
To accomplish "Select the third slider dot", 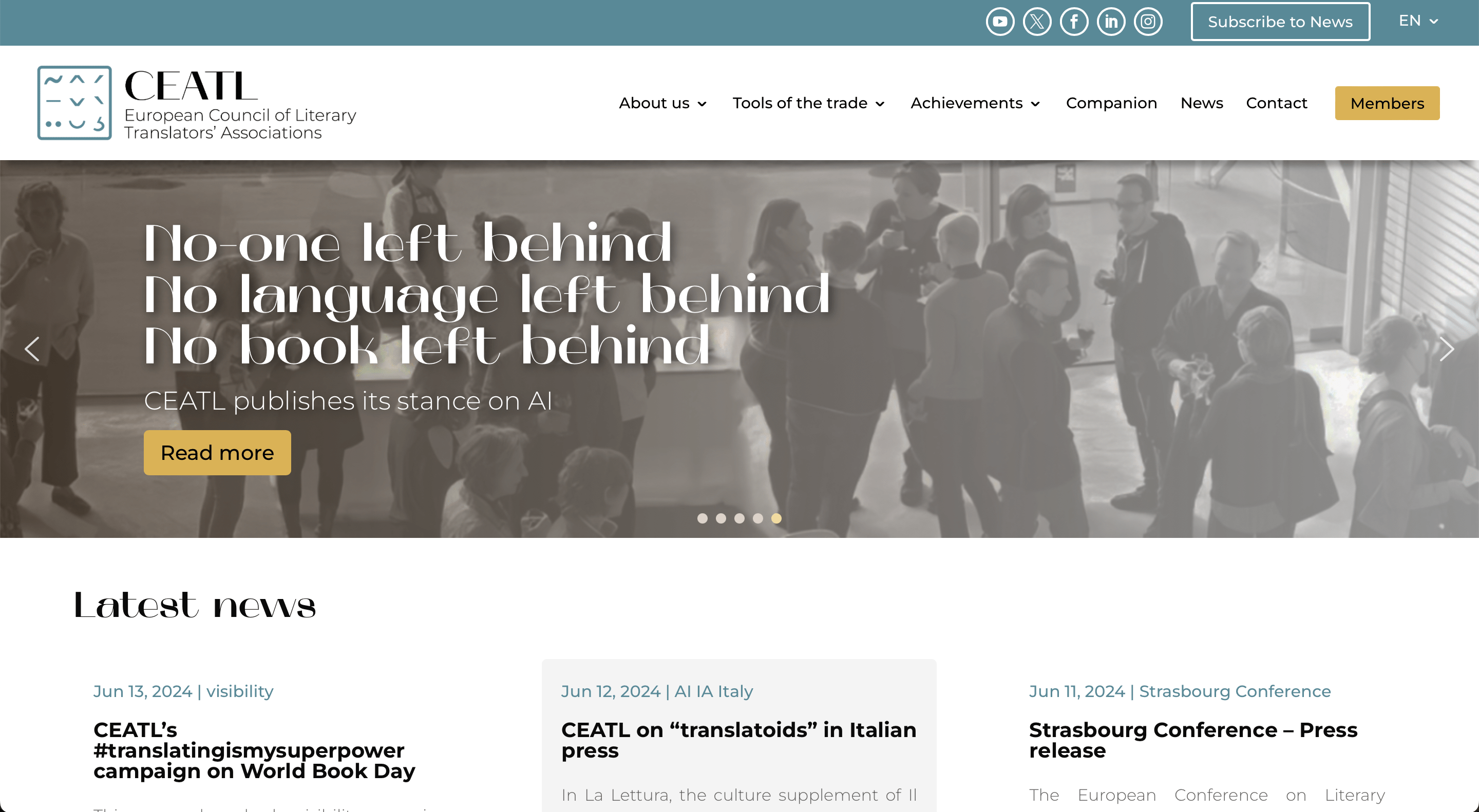I will (x=739, y=518).
